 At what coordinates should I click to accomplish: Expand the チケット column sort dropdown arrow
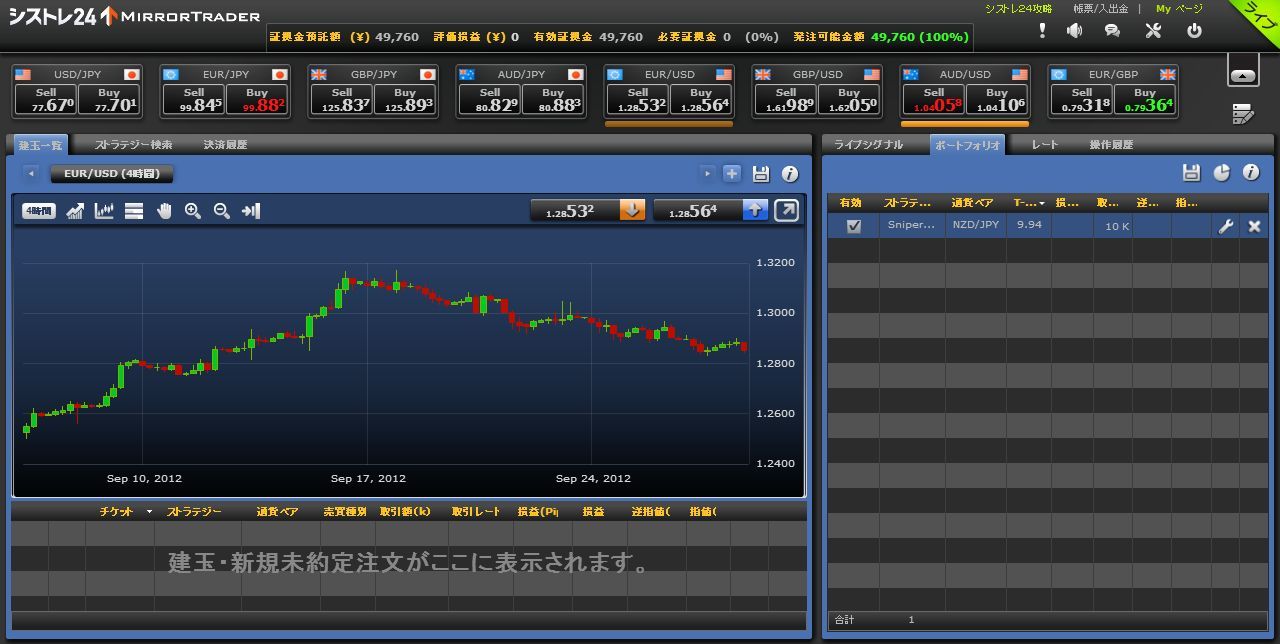click(x=150, y=512)
